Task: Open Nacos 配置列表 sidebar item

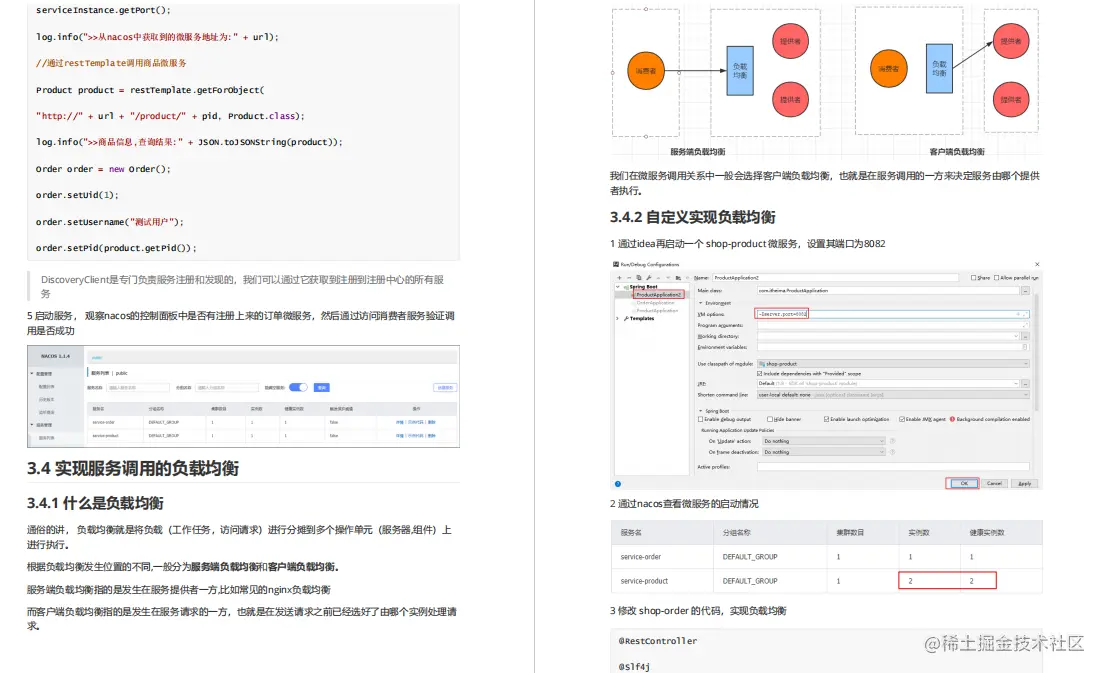Action: pos(46,386)
